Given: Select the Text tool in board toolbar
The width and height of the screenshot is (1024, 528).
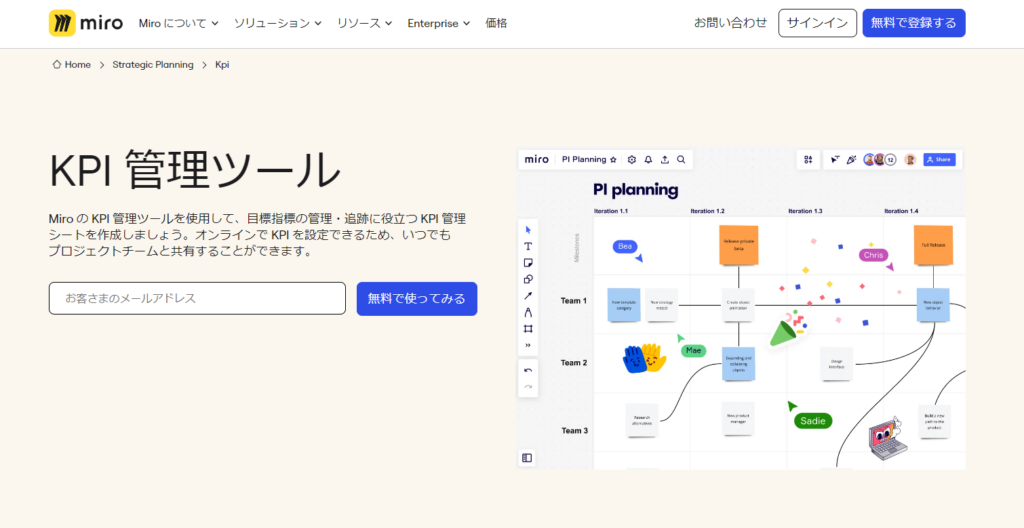Looking at the screenshot, I should [x=528, y=246].
